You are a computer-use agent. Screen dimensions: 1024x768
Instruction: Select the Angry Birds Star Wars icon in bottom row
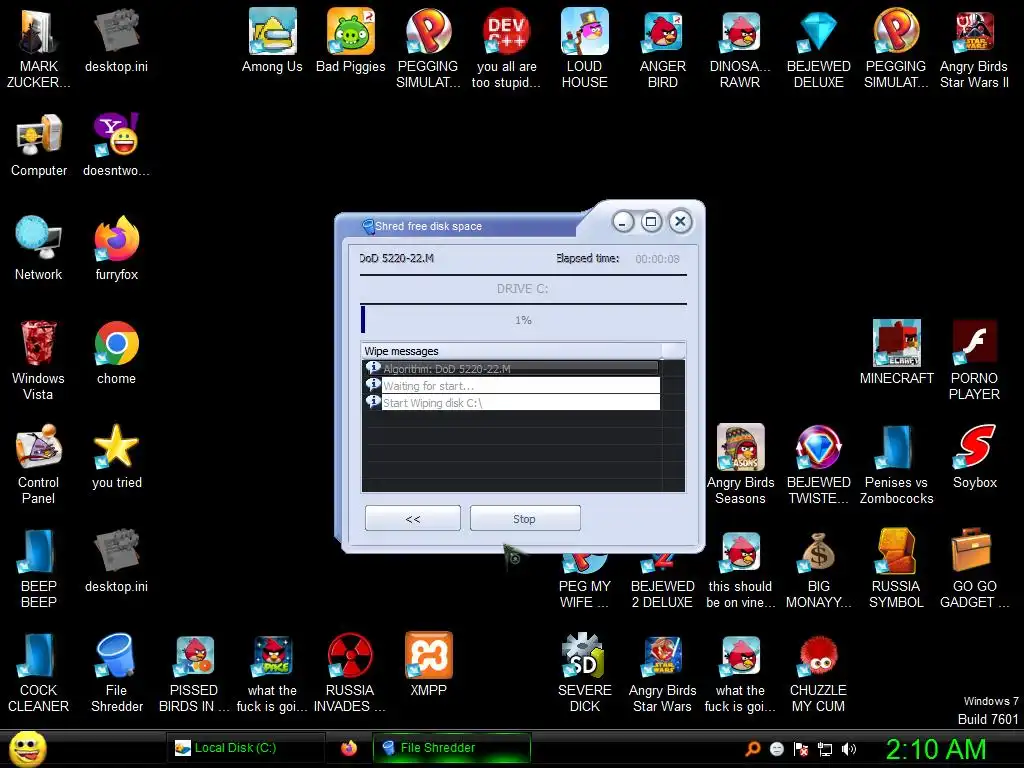[x=663, y=673]
